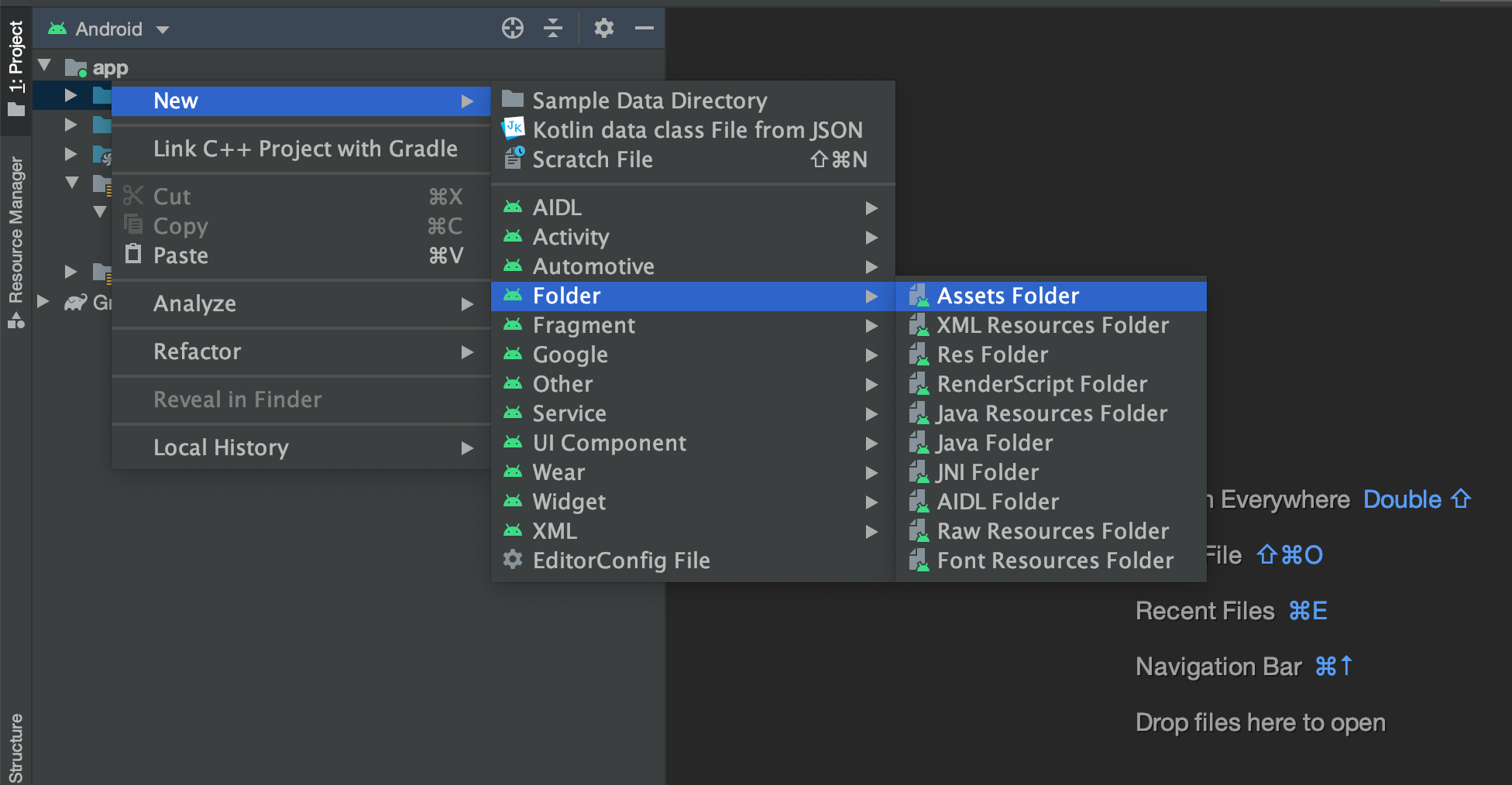Click the Collapse All icon in Project toolbar
This screenshot has width=1512, height=785.
pyautogui.click(x=553, y=29)
